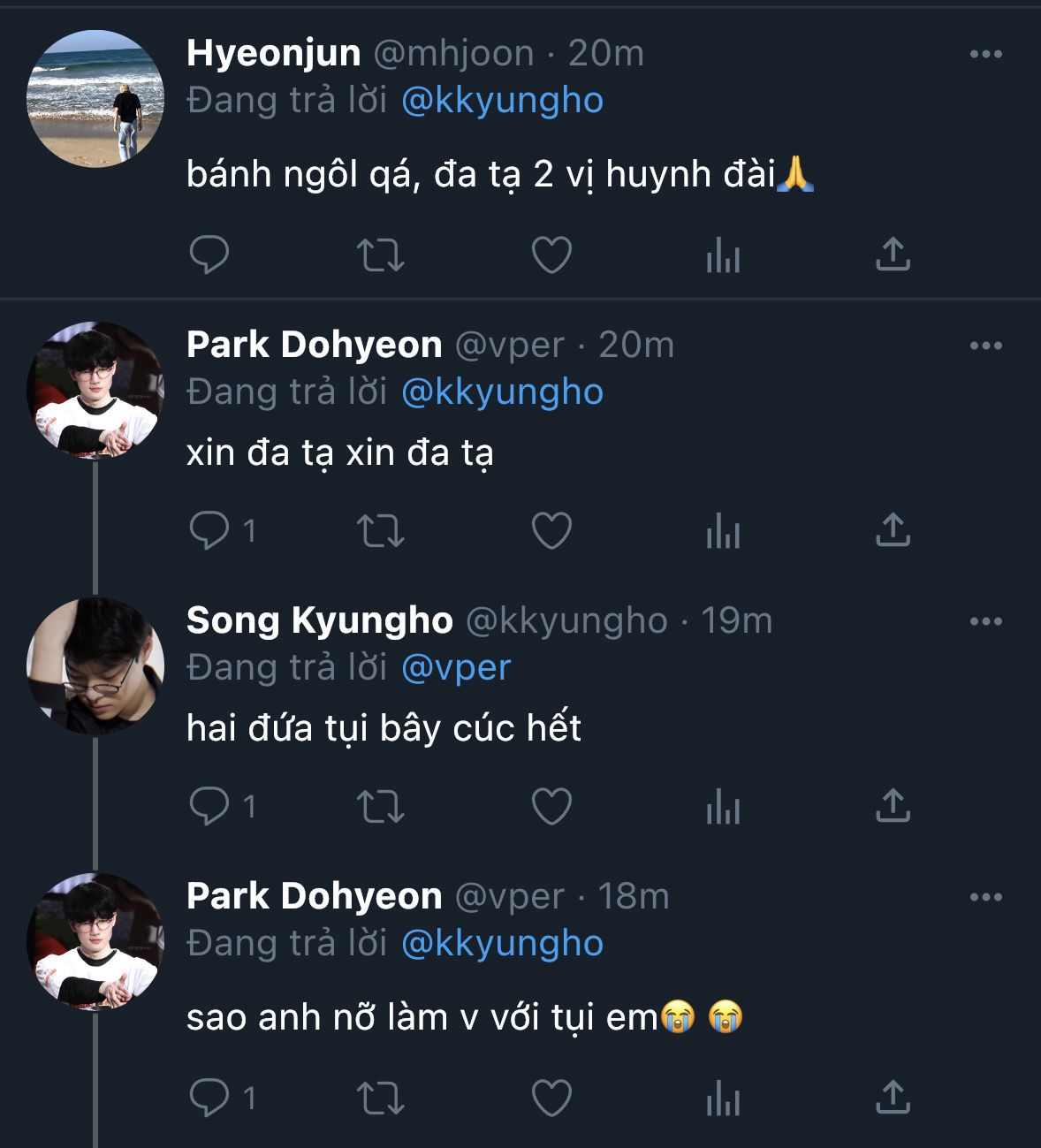
Task: Open more options for Hyeonjun's tweet
Action: (x=985, y=54)
